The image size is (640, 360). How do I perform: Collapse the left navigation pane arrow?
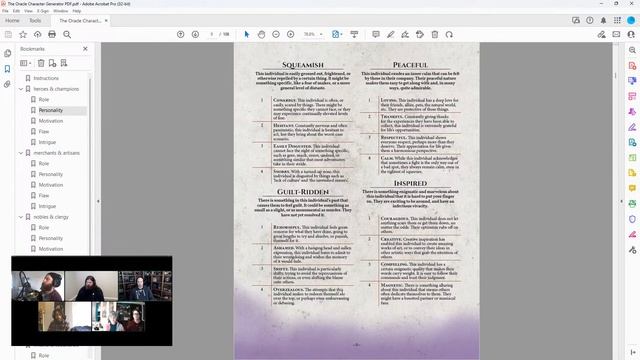(98, 201)
